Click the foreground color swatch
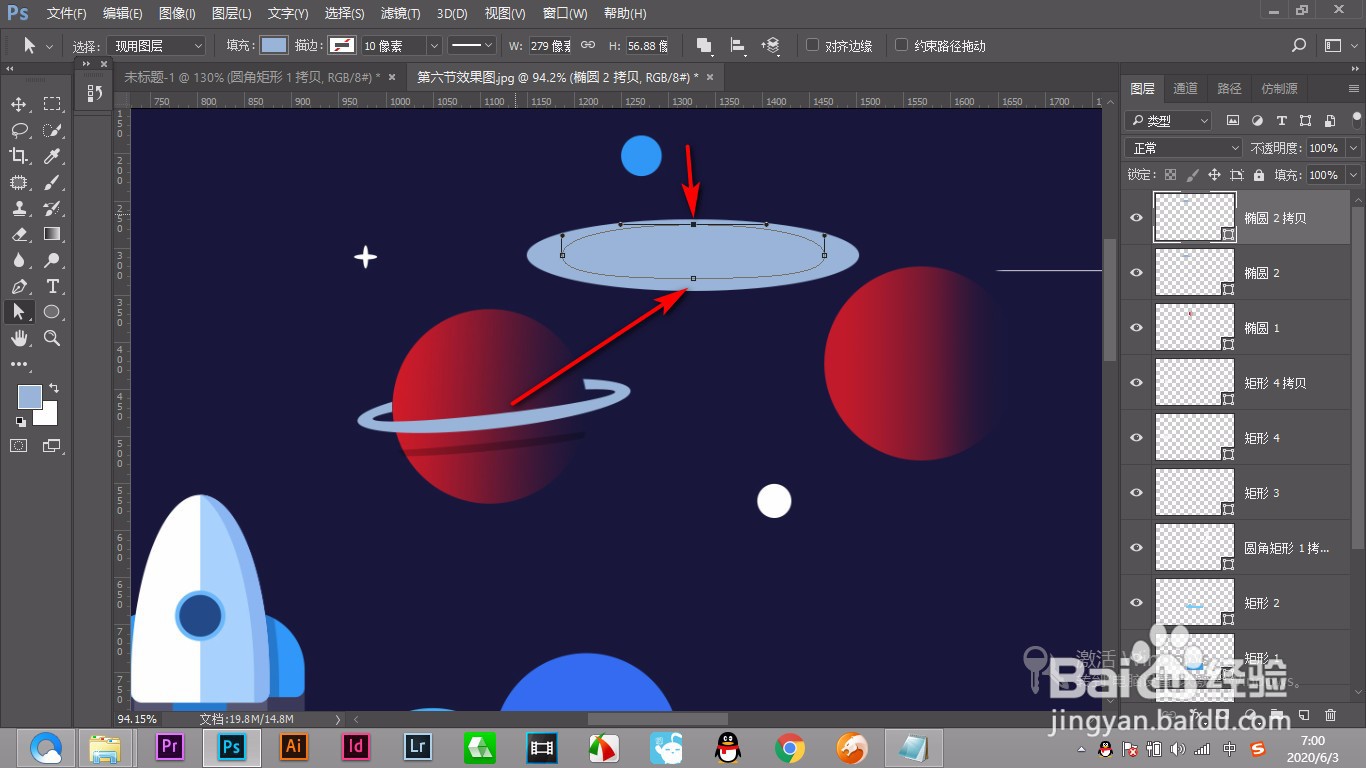1366x768 pixels. point(29,397)
